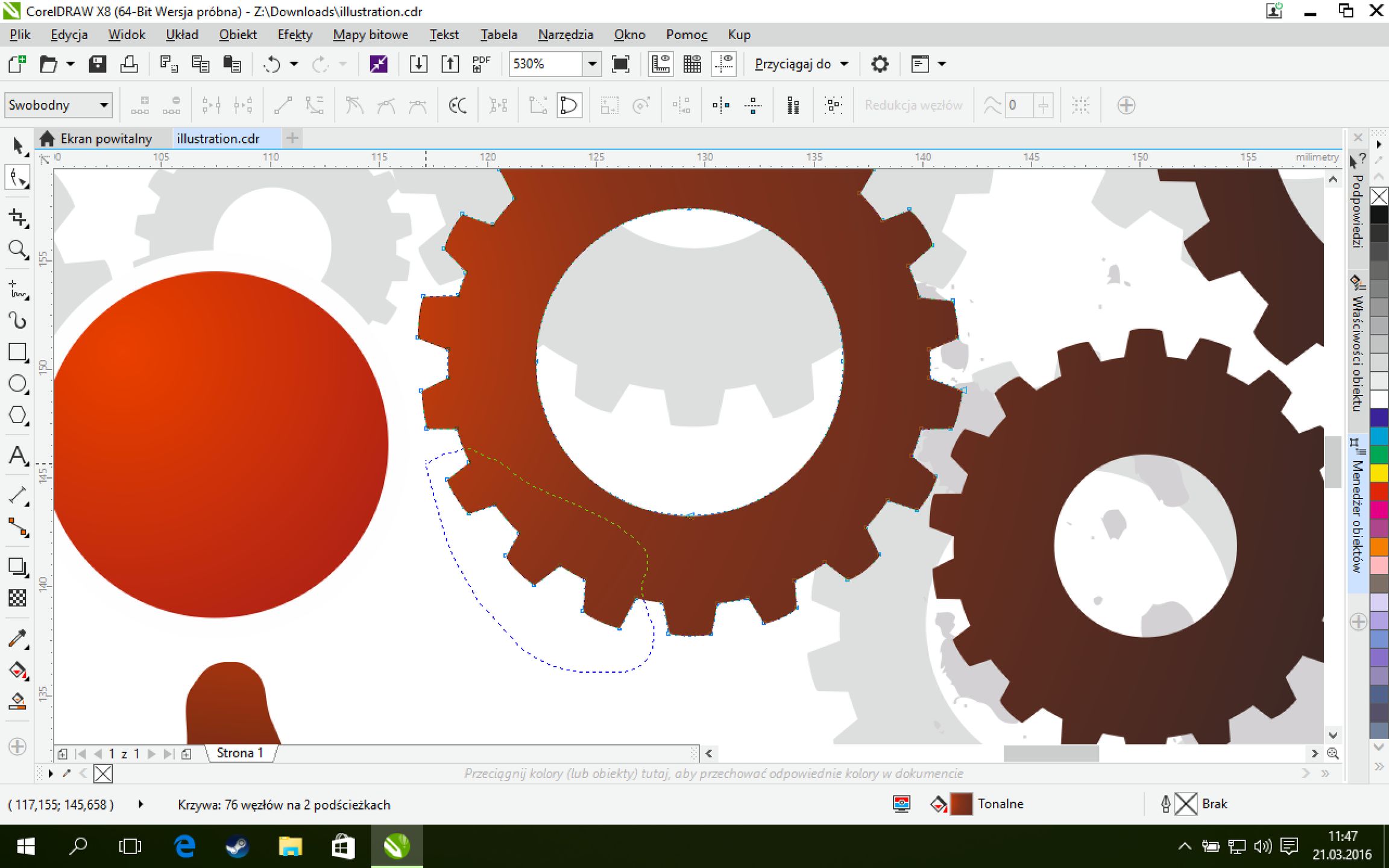Click the Publish to PDF icon
This screenshot has height=868, width=1389.
(481, 64)
